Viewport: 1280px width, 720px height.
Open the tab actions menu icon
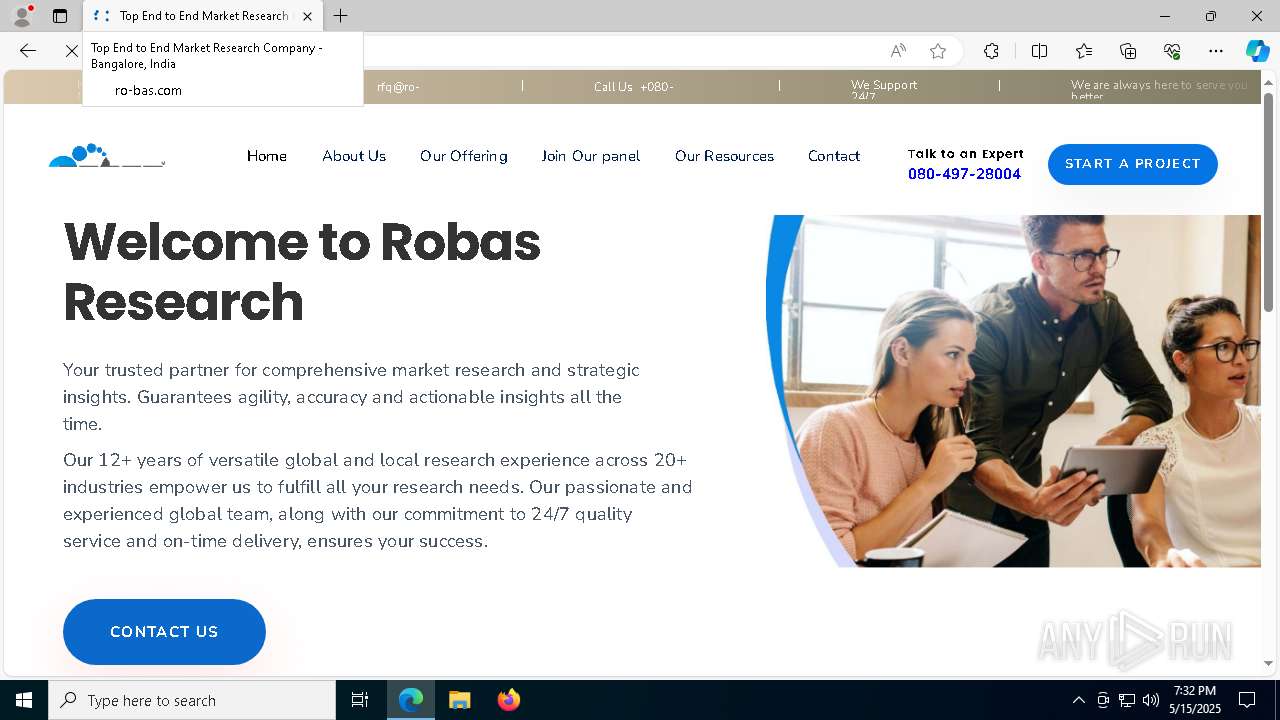(x=60, y=16)
